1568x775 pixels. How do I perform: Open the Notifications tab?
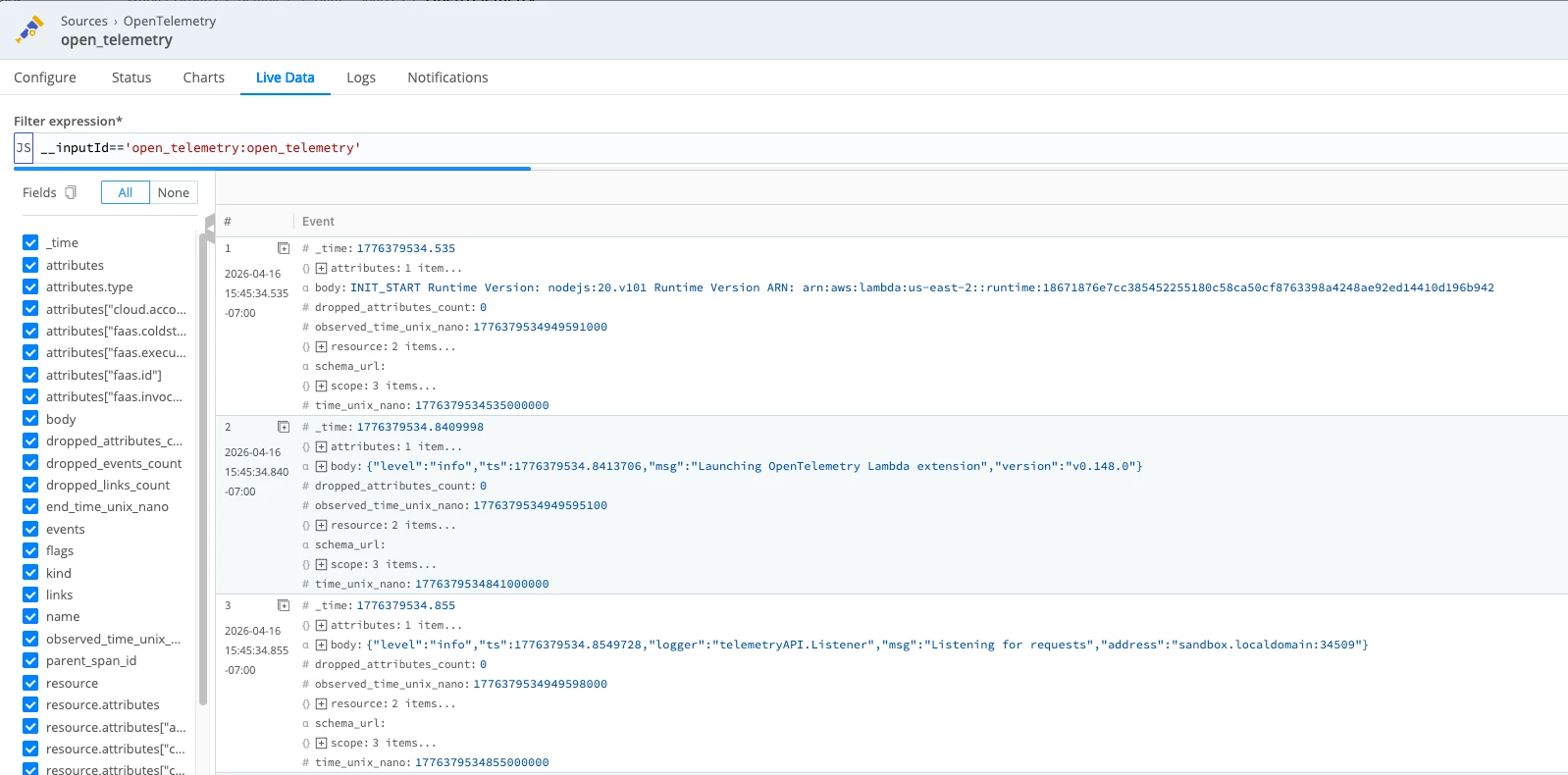[x=447, y=77]
